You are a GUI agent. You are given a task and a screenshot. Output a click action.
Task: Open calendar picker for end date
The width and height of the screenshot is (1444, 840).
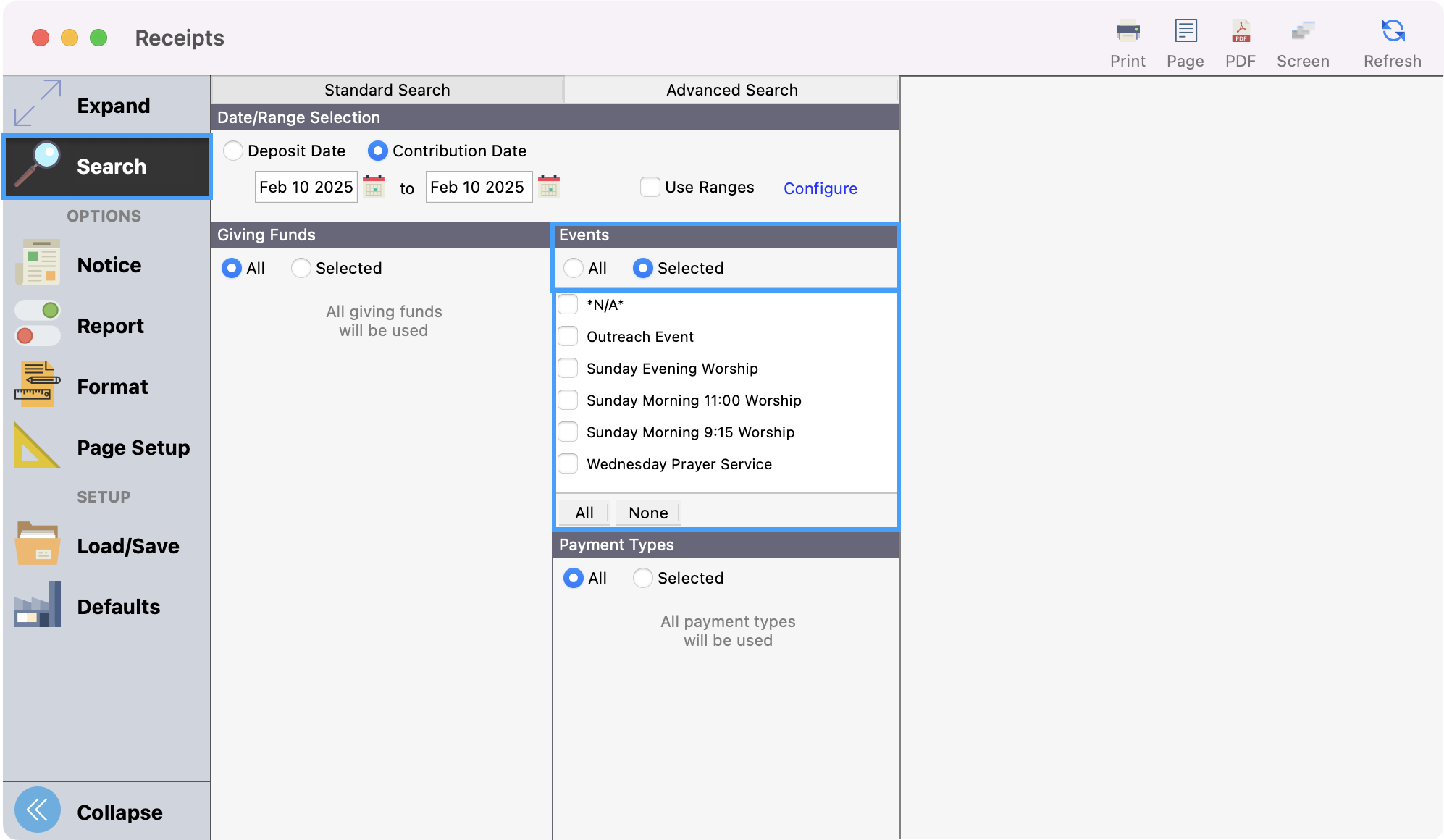pyautogui.click(x=549, y=187)
